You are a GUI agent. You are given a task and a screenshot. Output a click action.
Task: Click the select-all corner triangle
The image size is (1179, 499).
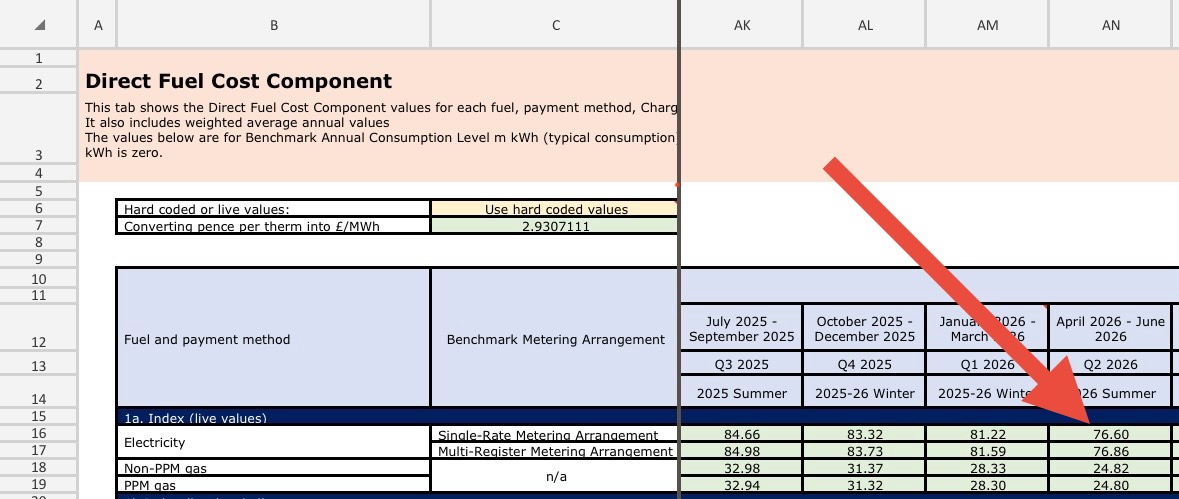38,24
